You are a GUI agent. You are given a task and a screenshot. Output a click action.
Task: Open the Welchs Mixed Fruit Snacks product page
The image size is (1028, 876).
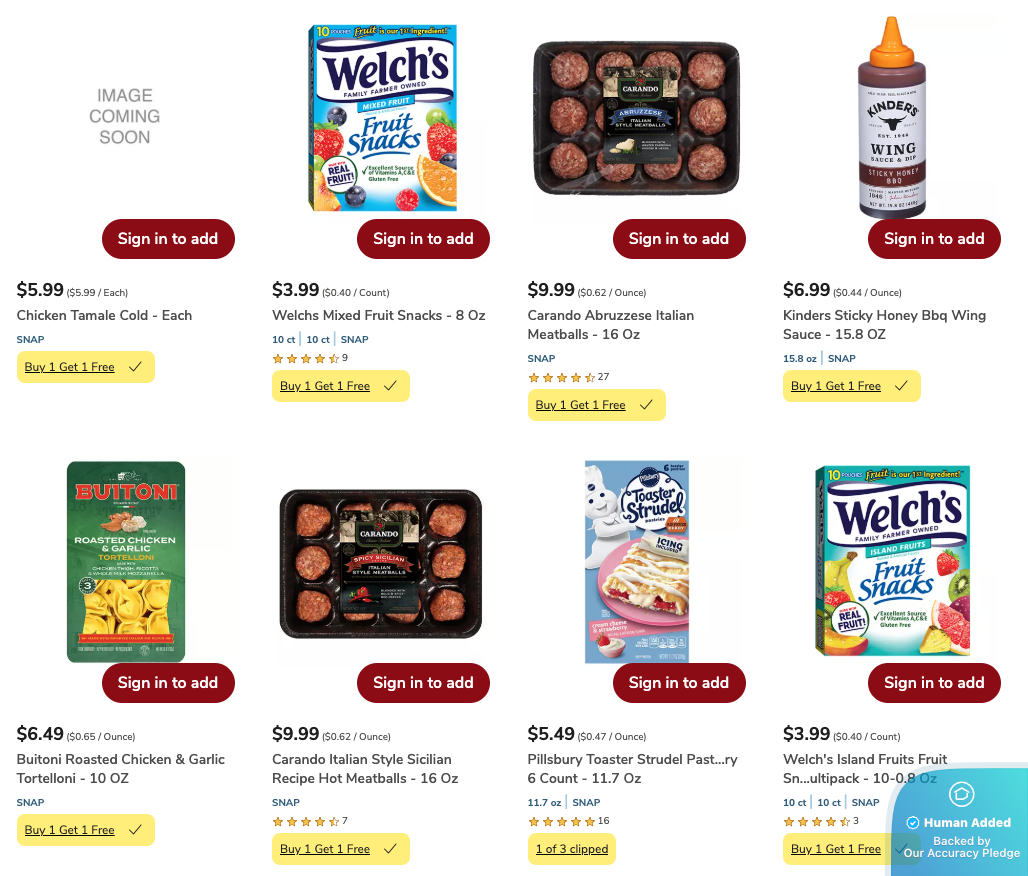(x=378, y=314)
